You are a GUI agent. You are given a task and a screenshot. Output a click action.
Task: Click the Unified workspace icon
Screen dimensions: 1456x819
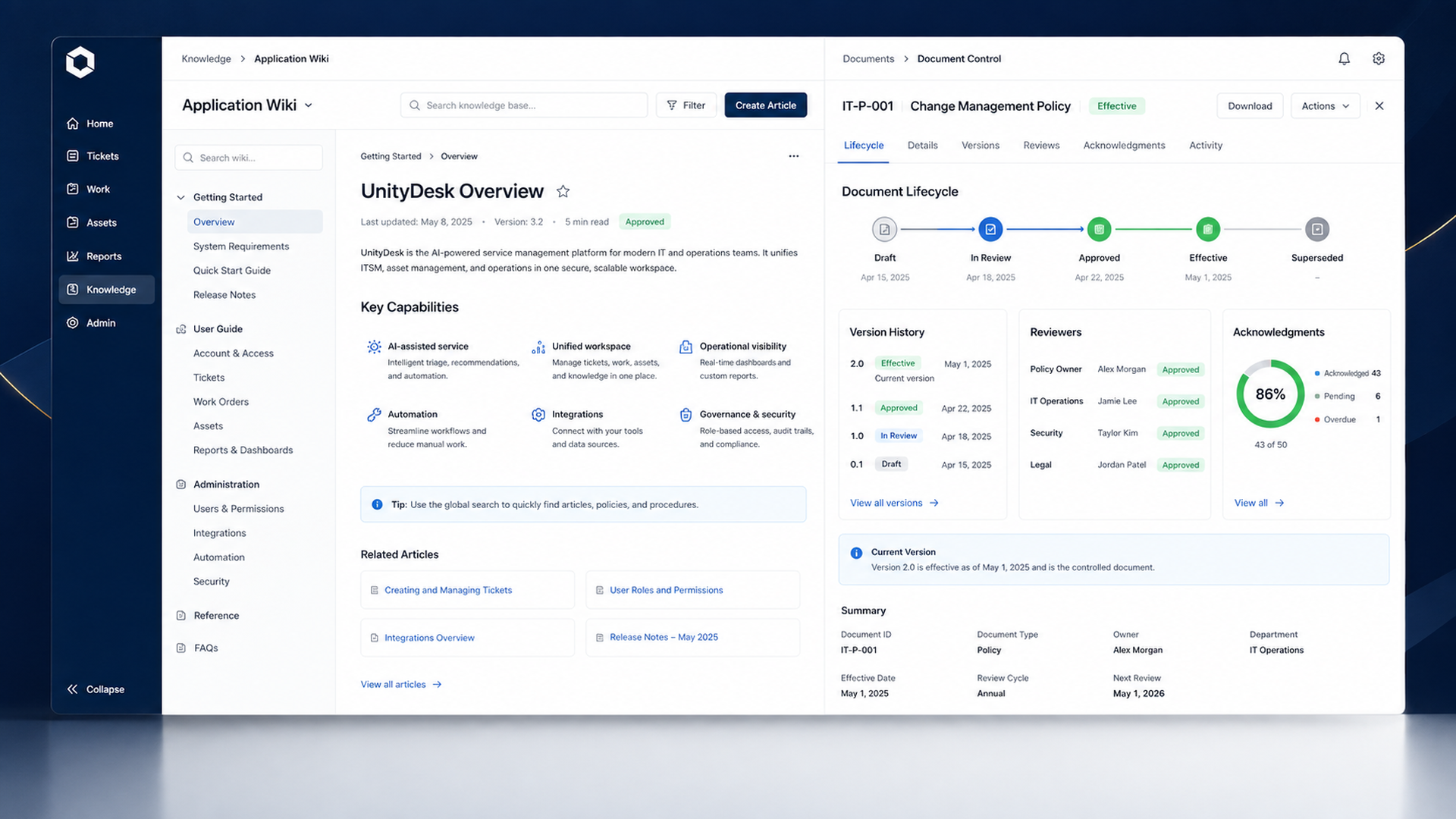[x=538, y=347]
